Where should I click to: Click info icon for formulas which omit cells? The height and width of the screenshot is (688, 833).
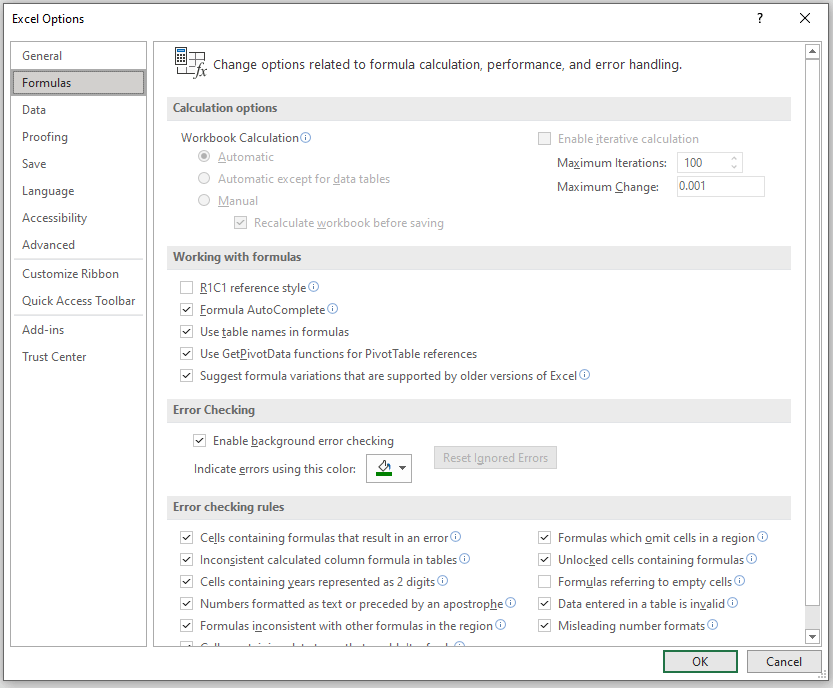(762, 537)
